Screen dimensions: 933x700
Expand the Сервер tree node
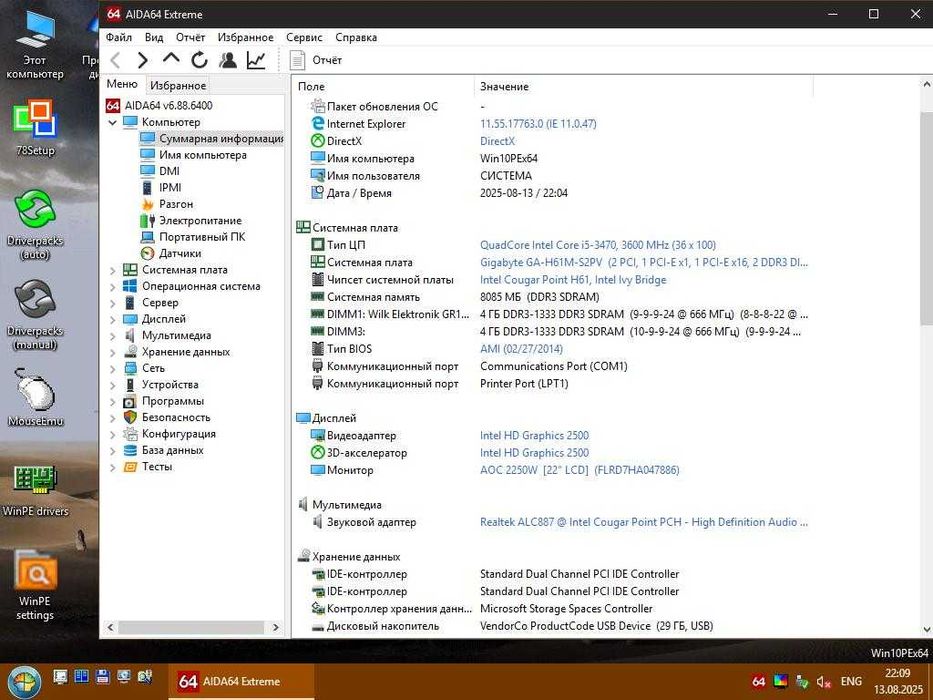[x=112, y=303]
